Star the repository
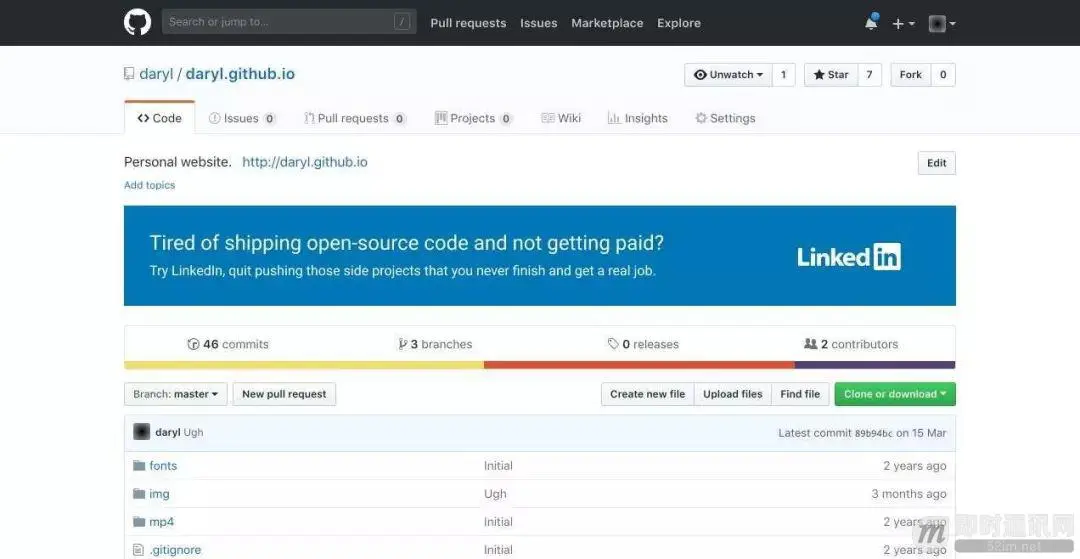Image resolution: width=1080 pixels, height=559 pixels. [x=831, y=75]
